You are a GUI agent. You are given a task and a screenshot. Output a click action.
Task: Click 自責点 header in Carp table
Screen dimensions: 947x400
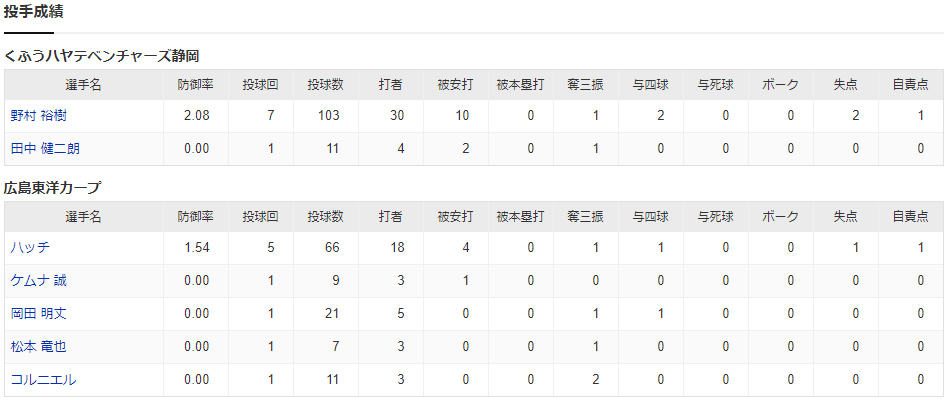(910, 216)
